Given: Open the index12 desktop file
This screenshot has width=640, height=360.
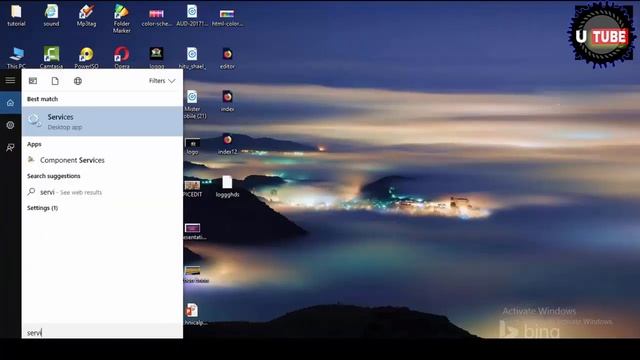Looking at the screenshot, I should (227, 144).
